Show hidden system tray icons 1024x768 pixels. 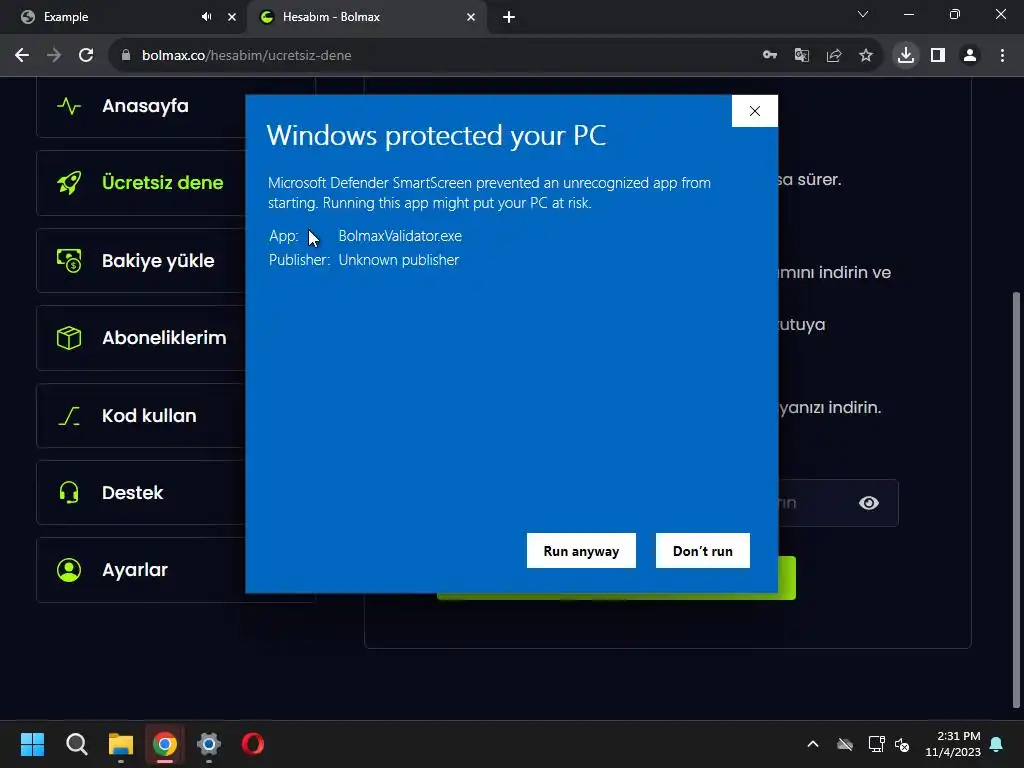(813, 744)
